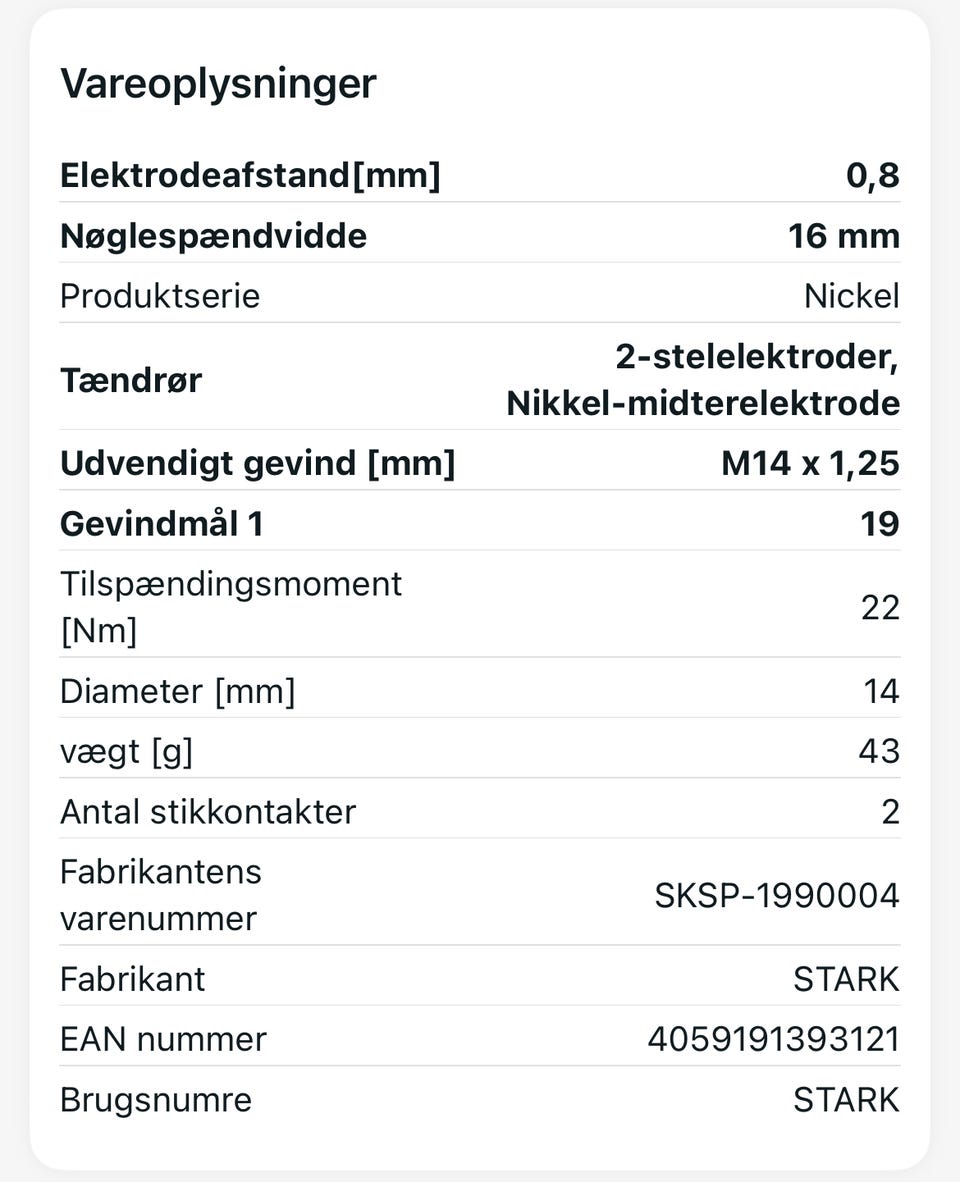
Task: Select the Gevindmål 1 label
Action: (161, 524)
